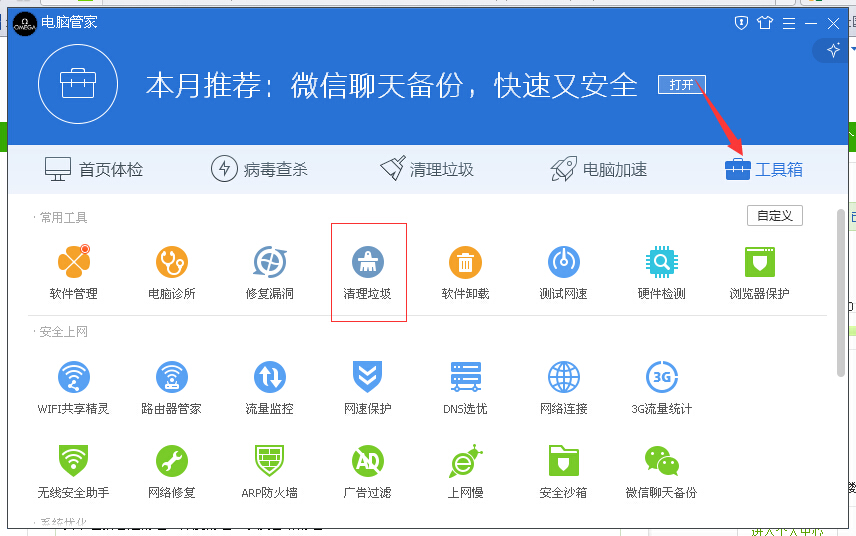856x536 pixels.
Task: Open the 硬件检测 chip icon
Action: [x=662, y=262]
